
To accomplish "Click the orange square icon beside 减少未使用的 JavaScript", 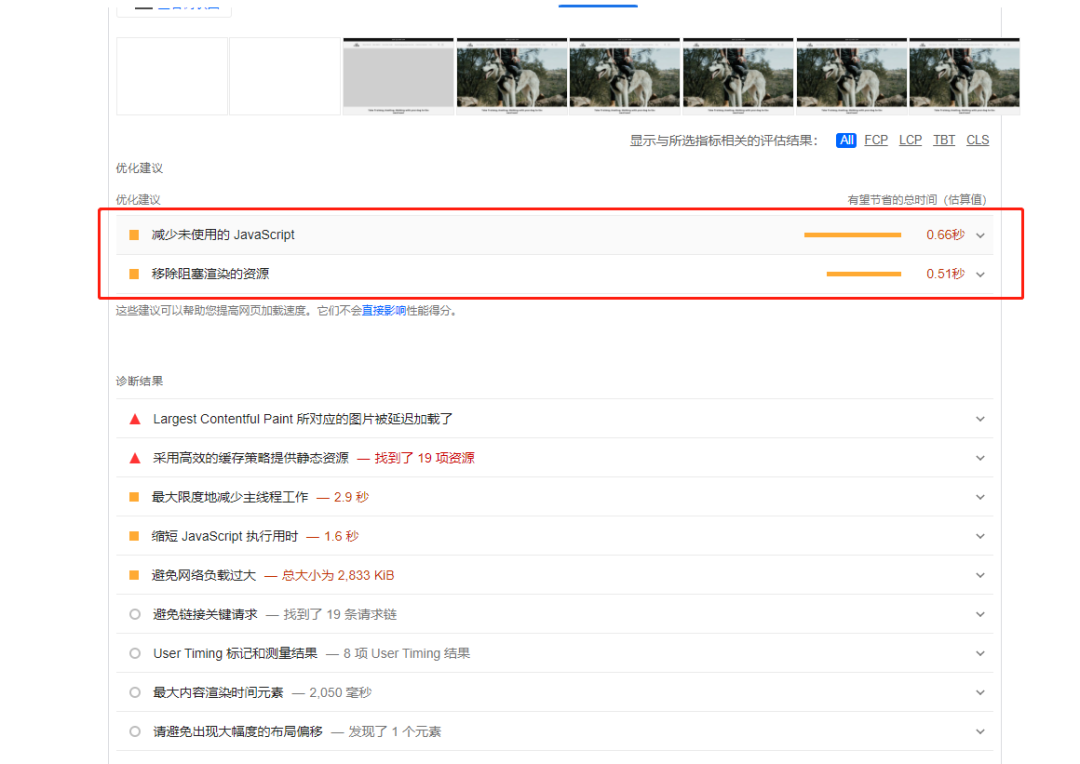I will (x=134, y=234).
